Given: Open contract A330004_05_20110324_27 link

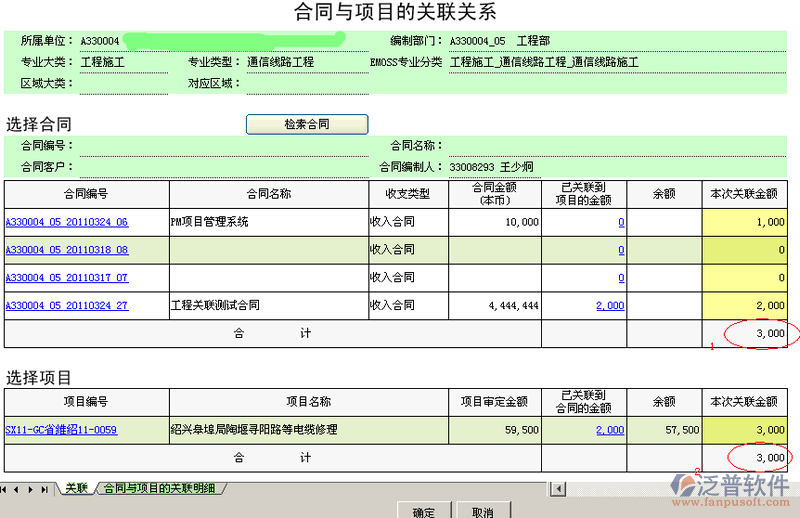Looking at the screenshot, I should 67,306.
